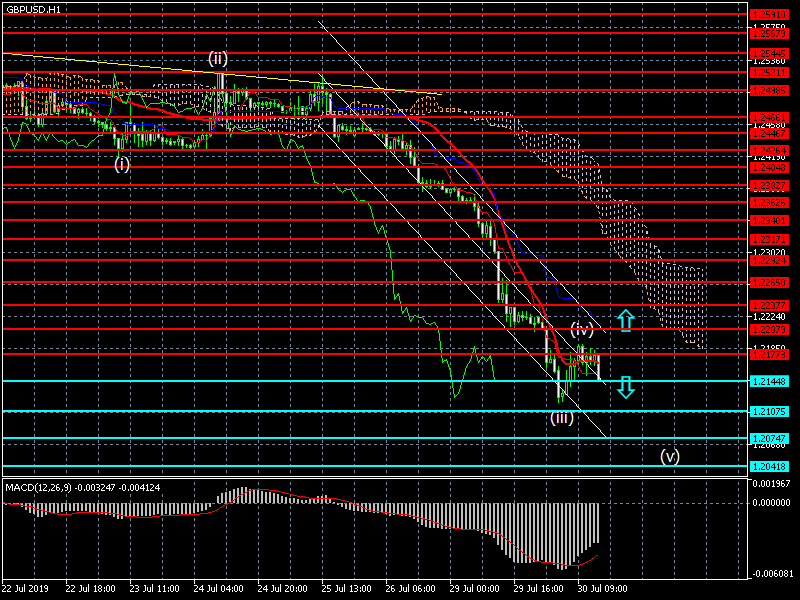Click the 1.24048 price level tag
The width and height of the screenshot is (800, 600).
coord(769,167)
